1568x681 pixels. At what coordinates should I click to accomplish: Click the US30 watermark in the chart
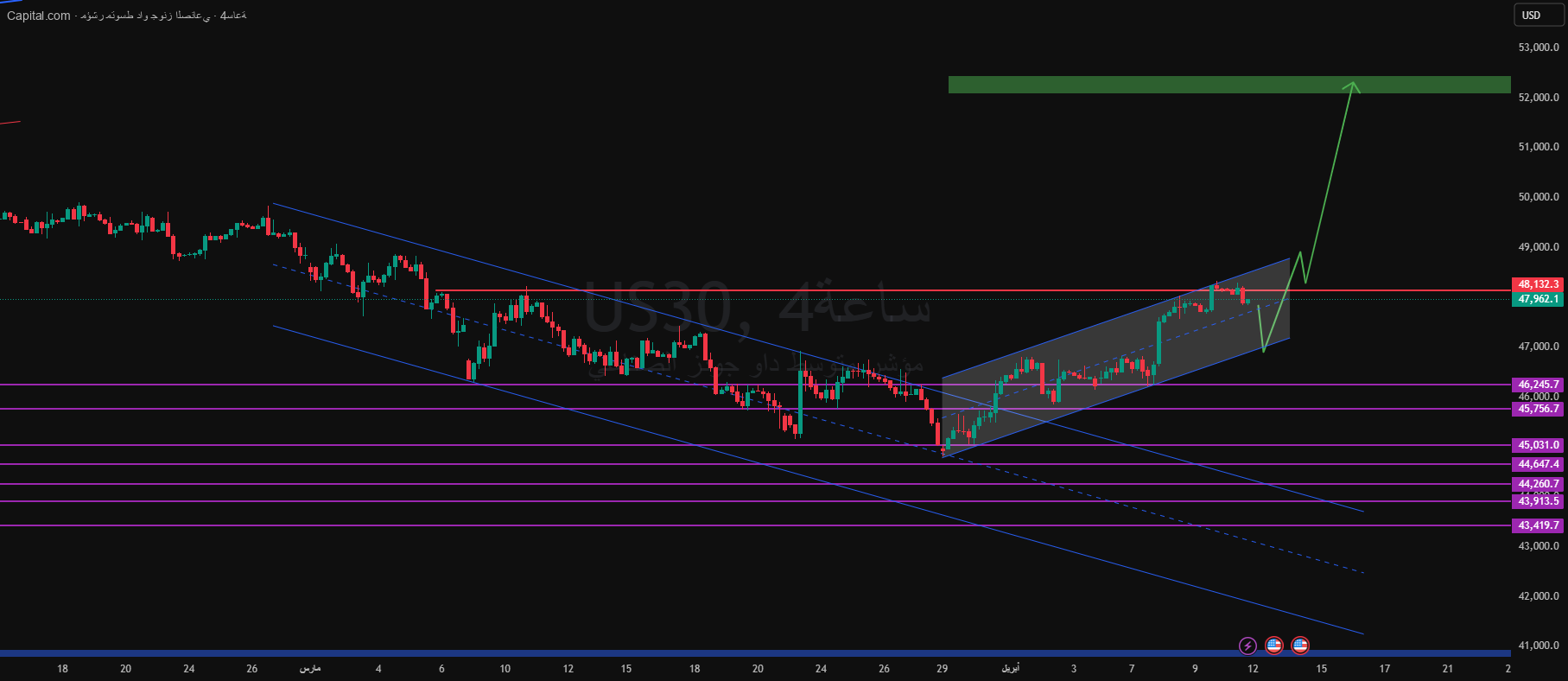[657, 309]
